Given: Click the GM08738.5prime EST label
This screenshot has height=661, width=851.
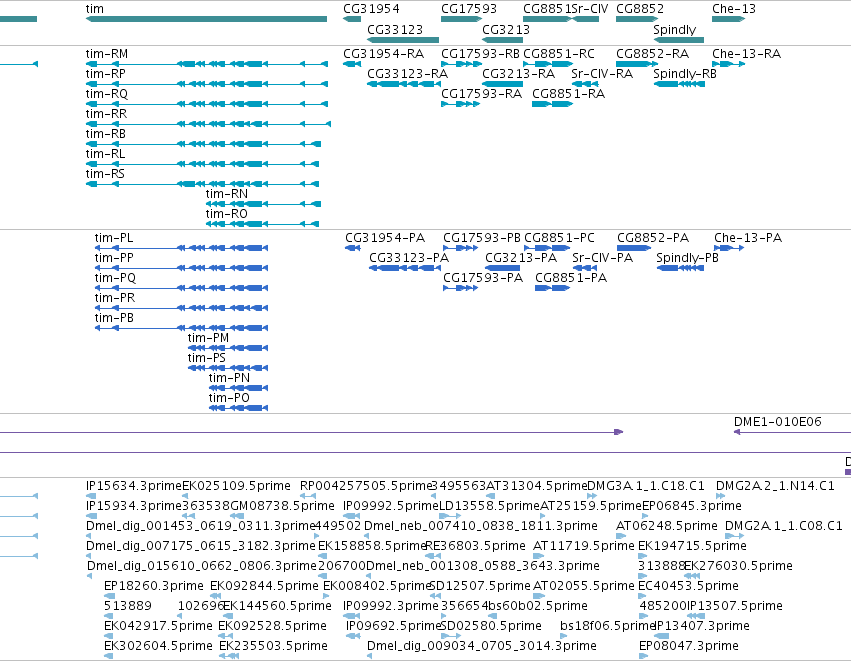Looking at the screenshot, I should tap(282, 506).
